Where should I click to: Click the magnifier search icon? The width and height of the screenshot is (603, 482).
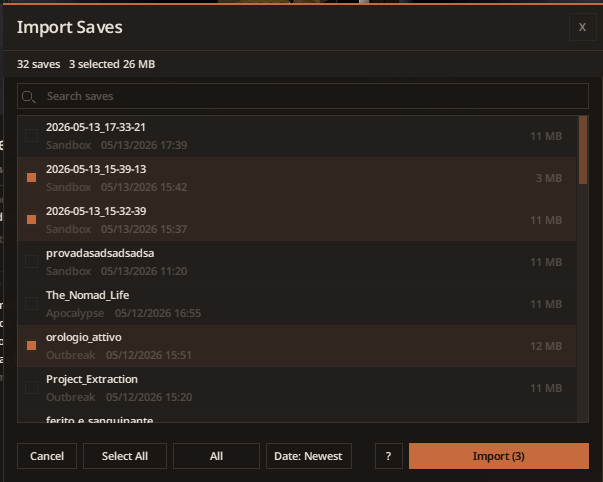tap(28, 97)
